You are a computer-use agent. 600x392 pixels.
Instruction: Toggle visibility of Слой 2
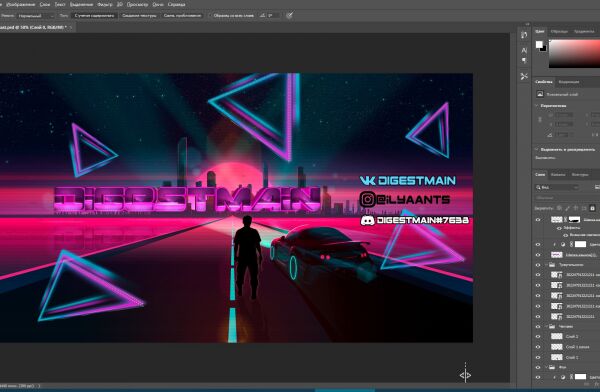click(538, 336)
